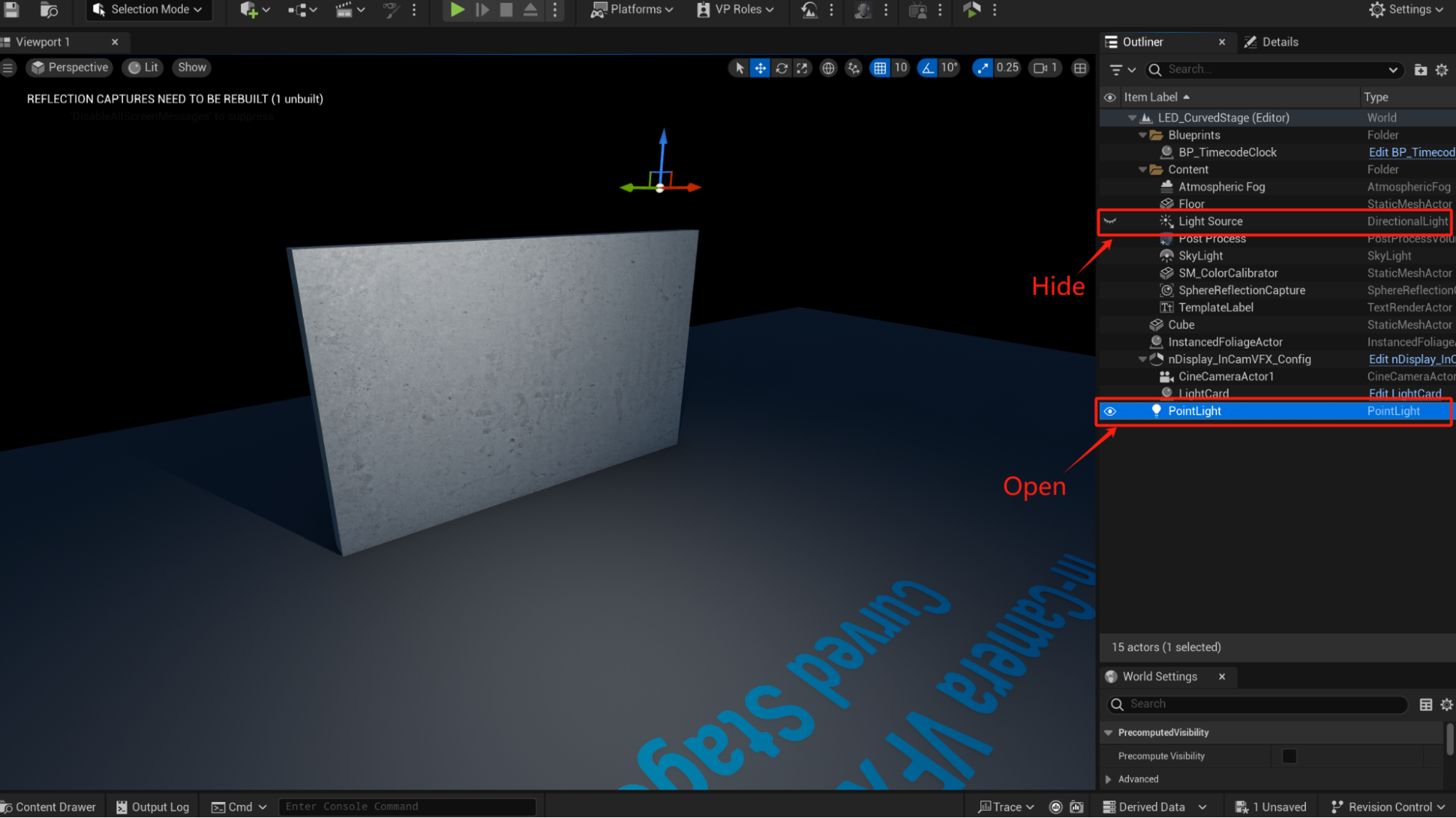Collapse the Blueprints folder in Outliner
The height and width of the screenshot is (818, 1456).
coord(1142,135)
